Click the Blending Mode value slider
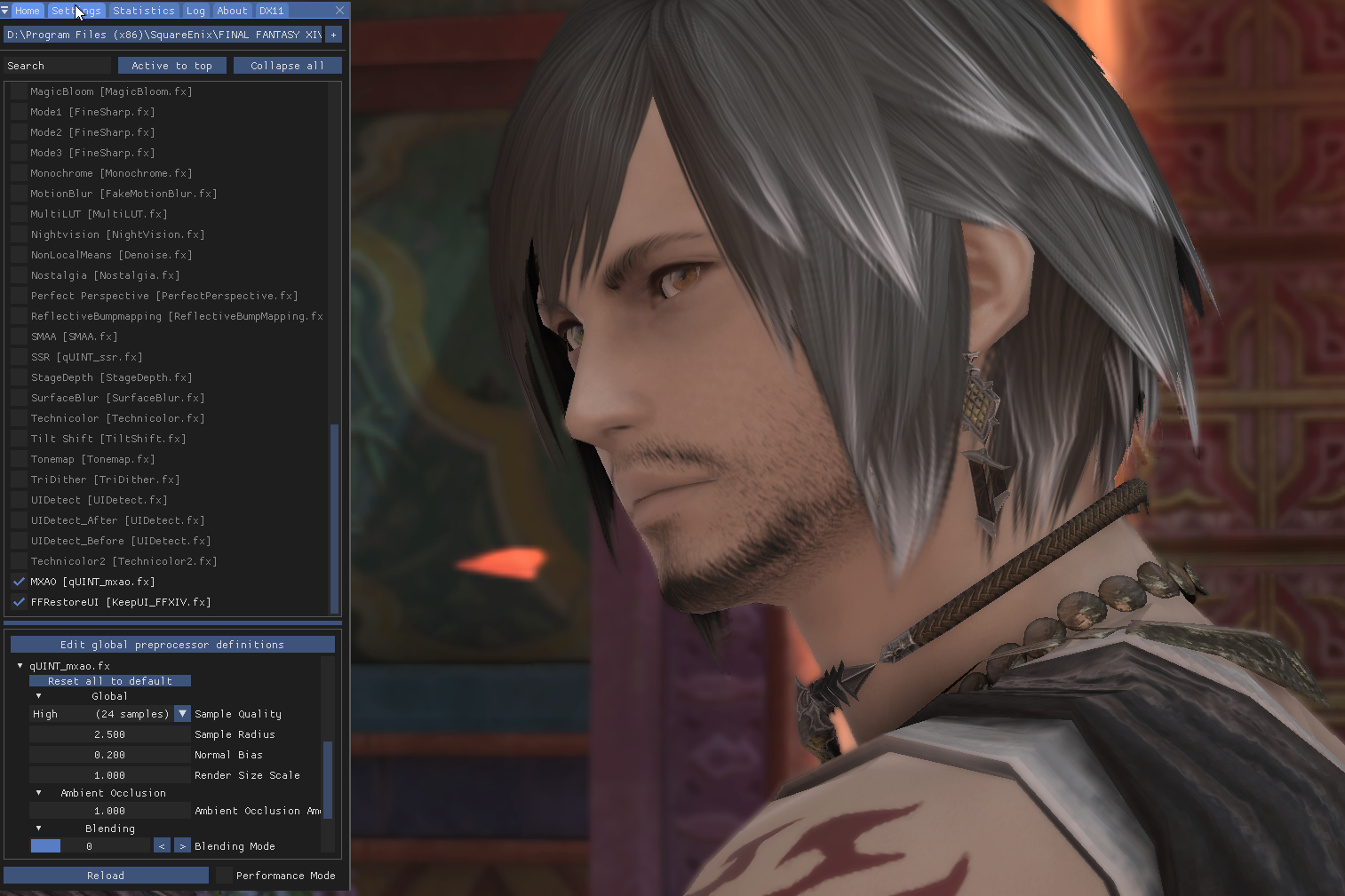Viewport: 1345px width, 896px height. click(x=90, y=846)
